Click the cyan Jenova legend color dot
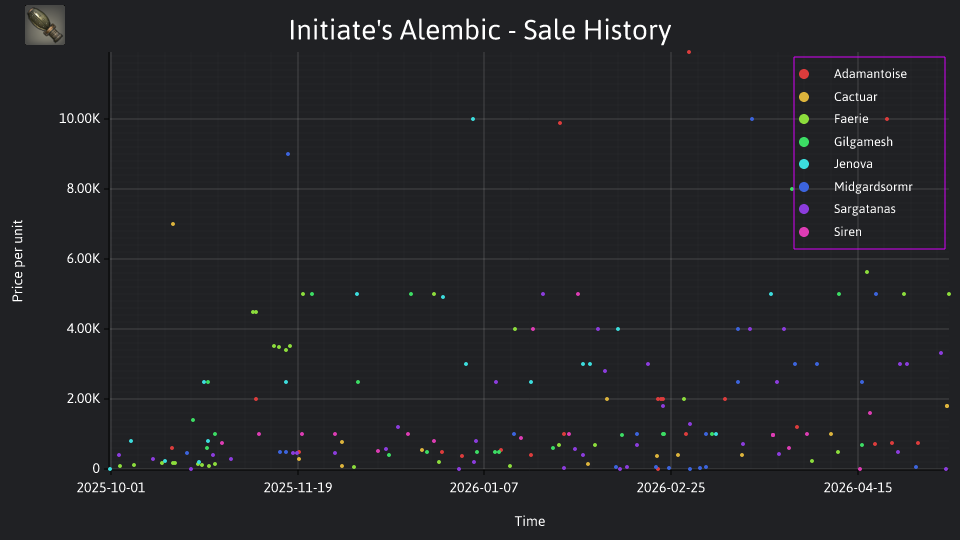 (x=804, y=164)
